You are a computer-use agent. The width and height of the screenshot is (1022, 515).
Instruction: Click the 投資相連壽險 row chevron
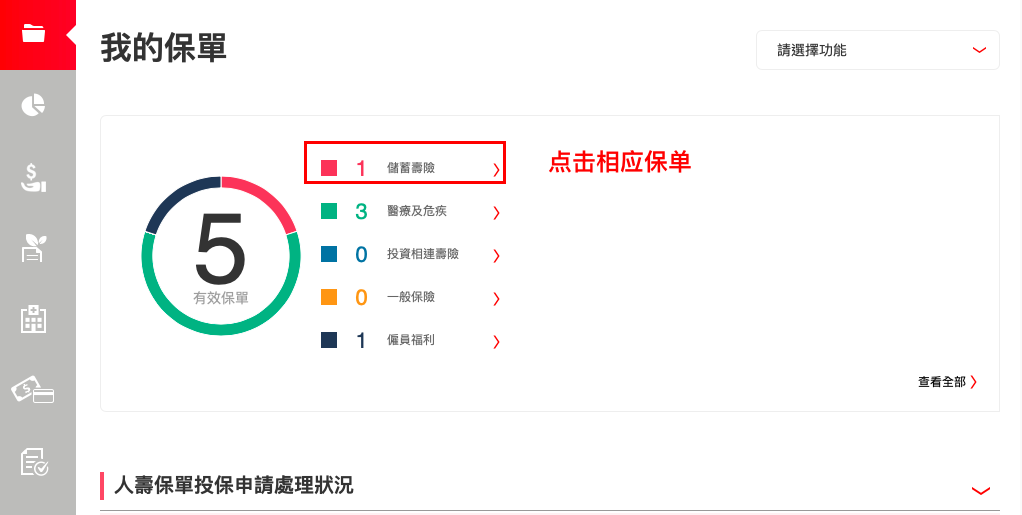(496, 256)
